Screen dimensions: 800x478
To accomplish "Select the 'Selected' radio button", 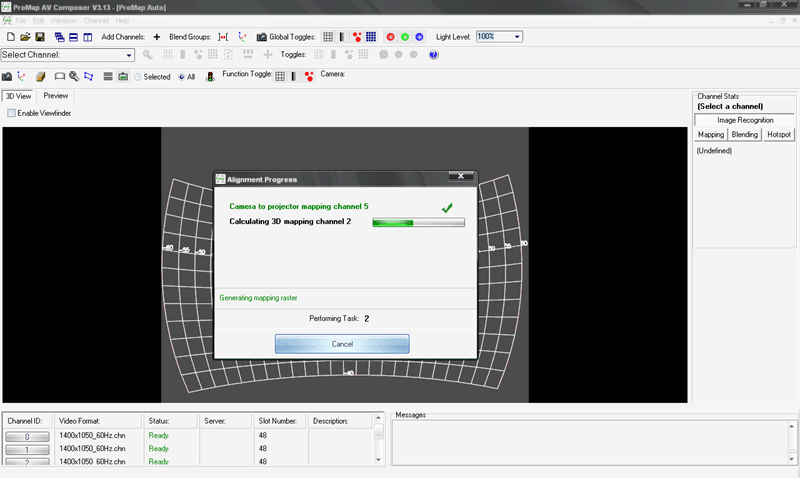I will click(x=138, y=77).
